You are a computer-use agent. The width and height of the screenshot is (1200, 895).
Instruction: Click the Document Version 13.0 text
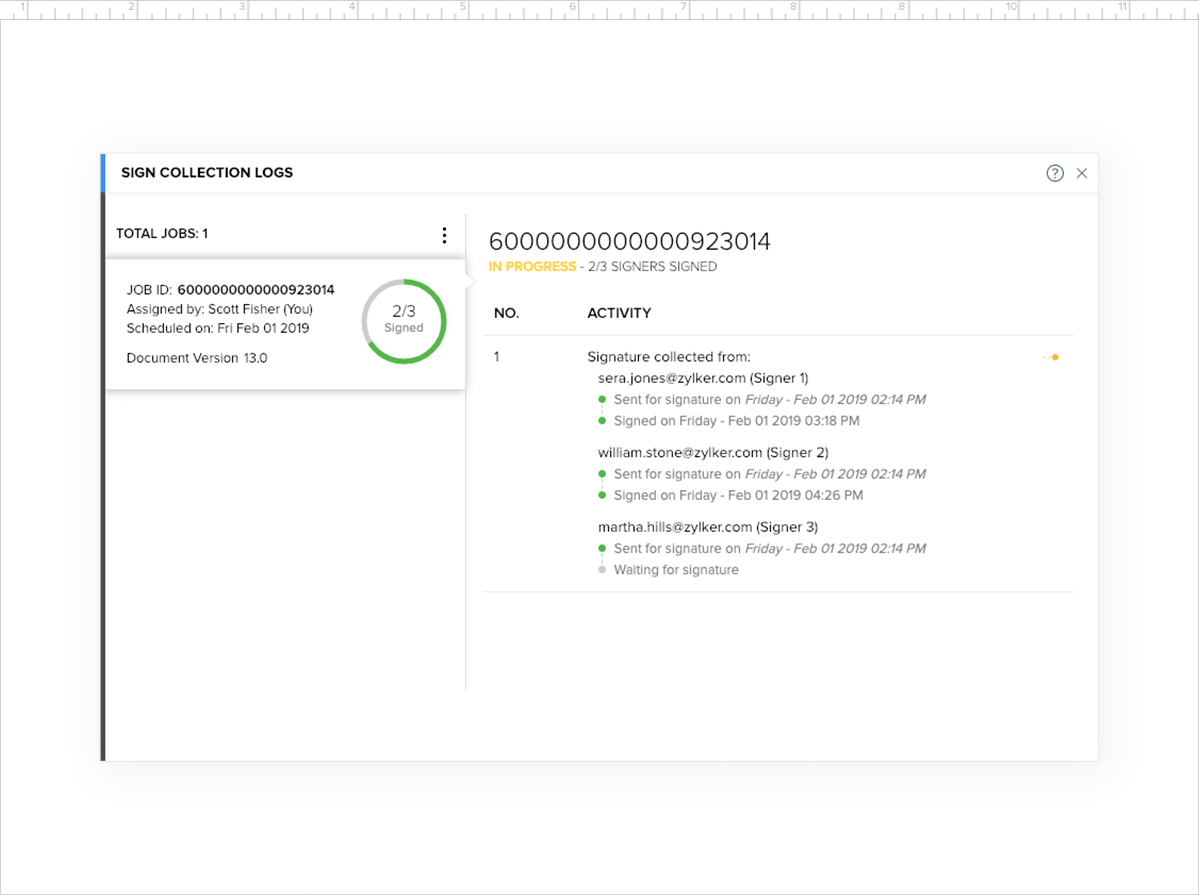coord(197,358)
